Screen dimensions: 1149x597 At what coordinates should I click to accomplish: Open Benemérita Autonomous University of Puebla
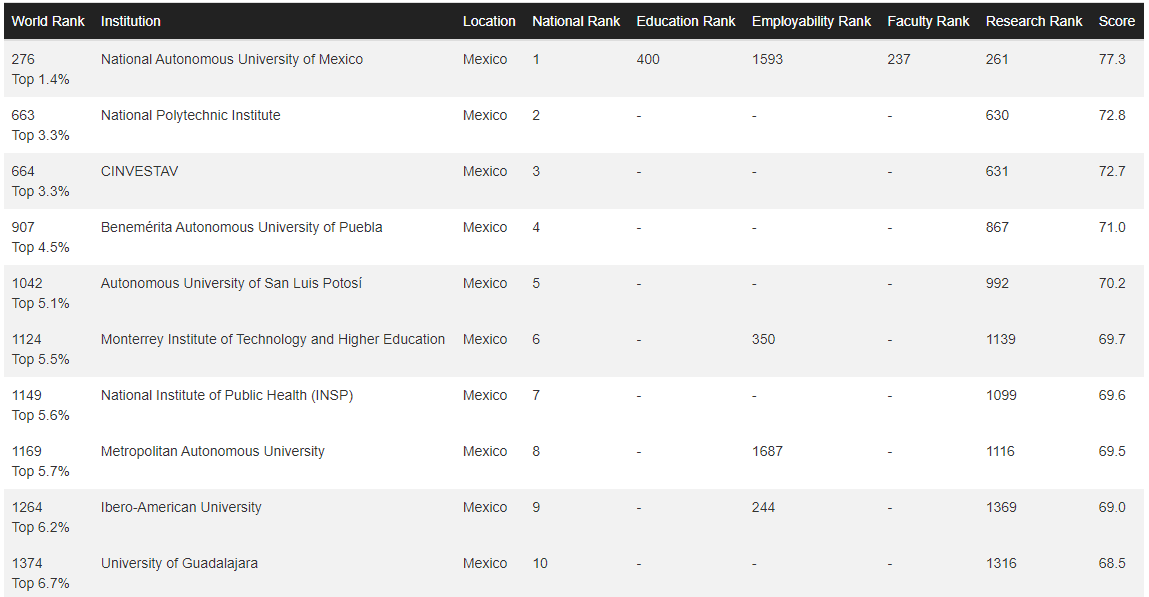click(x=242, y=227)
